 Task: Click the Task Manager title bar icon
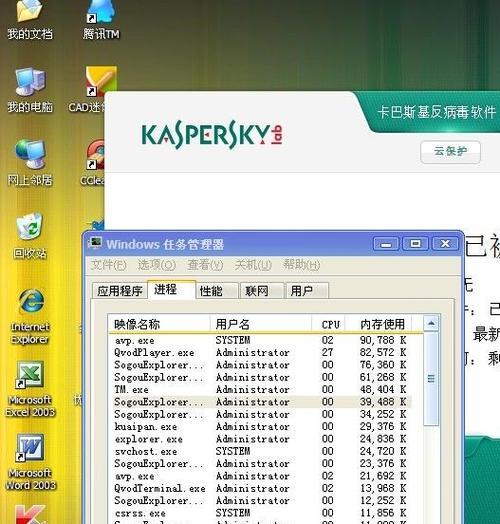click(x=96, y=243)
